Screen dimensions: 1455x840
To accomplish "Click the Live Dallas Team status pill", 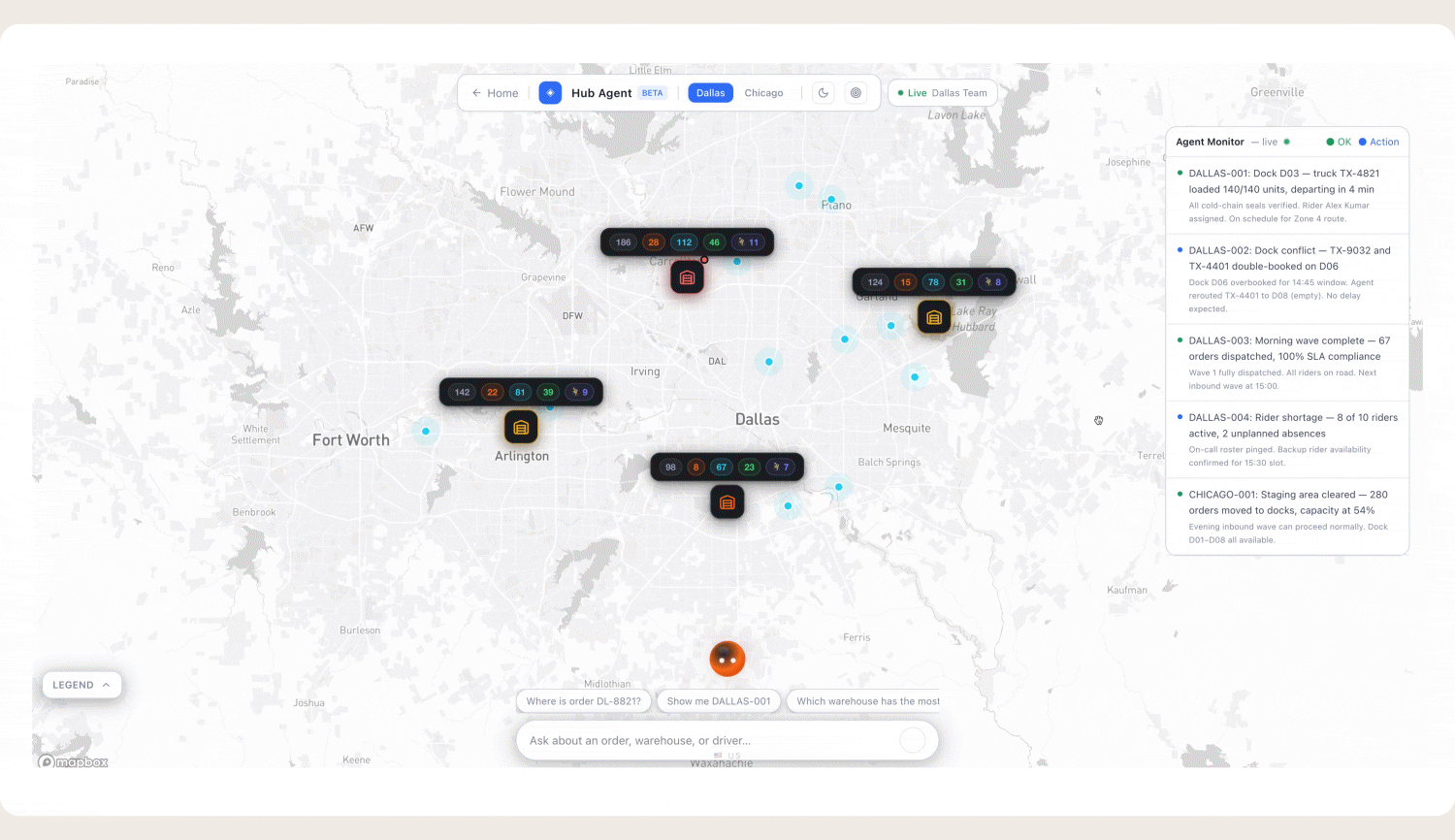I will pyautogui.click(x=943, y=93).
